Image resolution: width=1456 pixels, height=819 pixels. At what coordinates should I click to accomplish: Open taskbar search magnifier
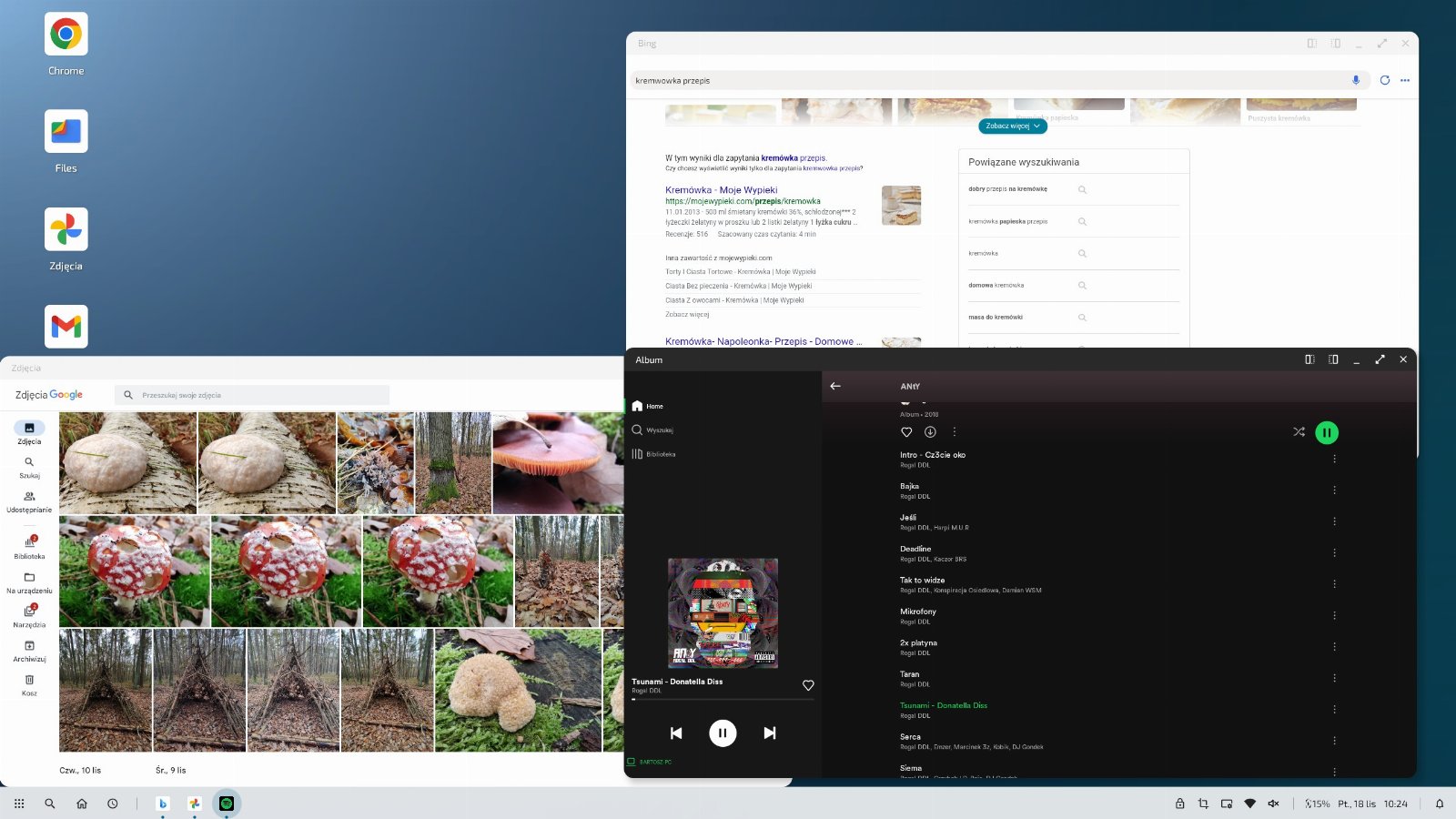pyautogui.click(x=50, y=804)
